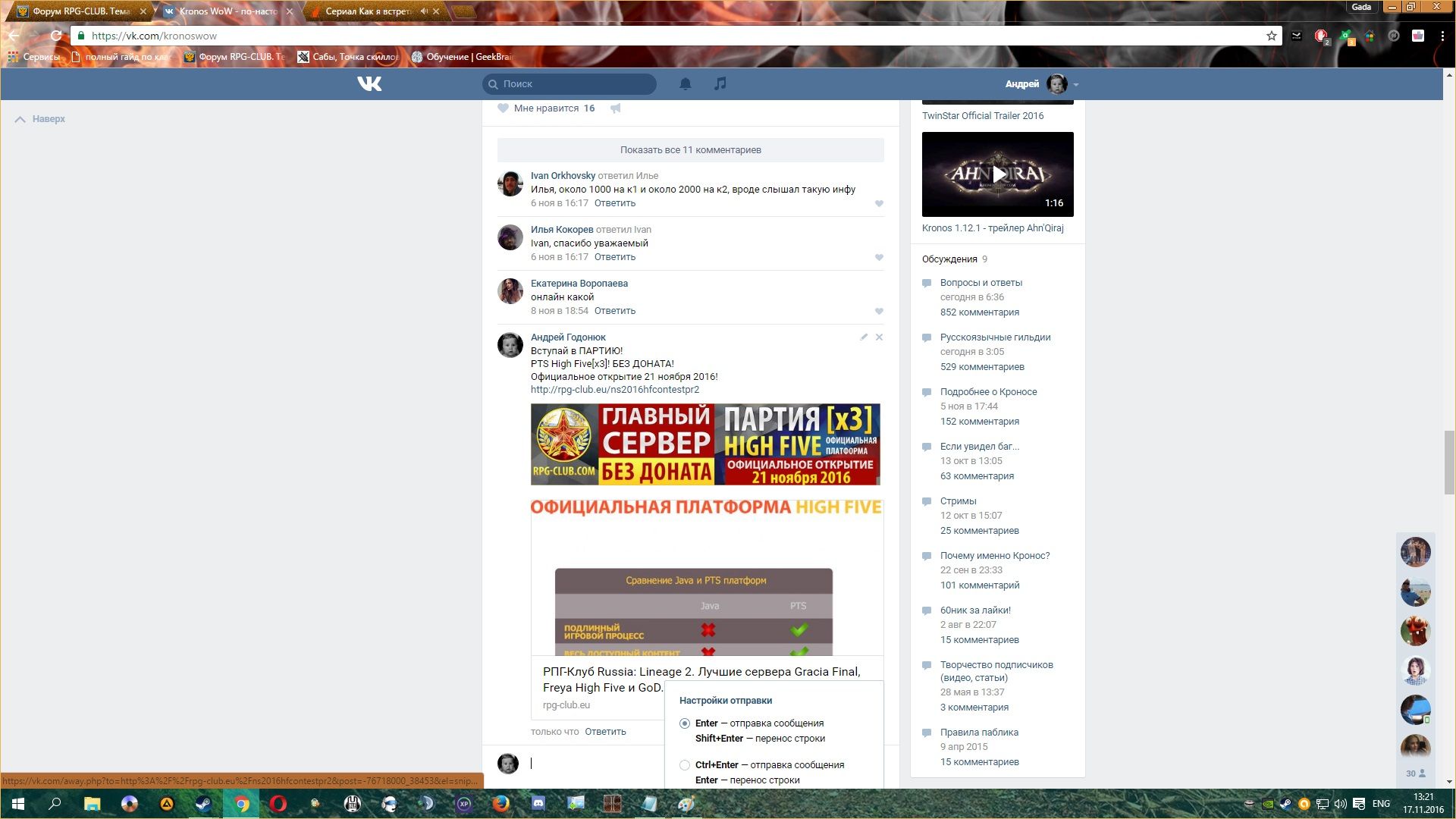The width and height of the screenshot is (1456, 819).
Task: Open the Windows Start menu
Action: click(18, 804)
